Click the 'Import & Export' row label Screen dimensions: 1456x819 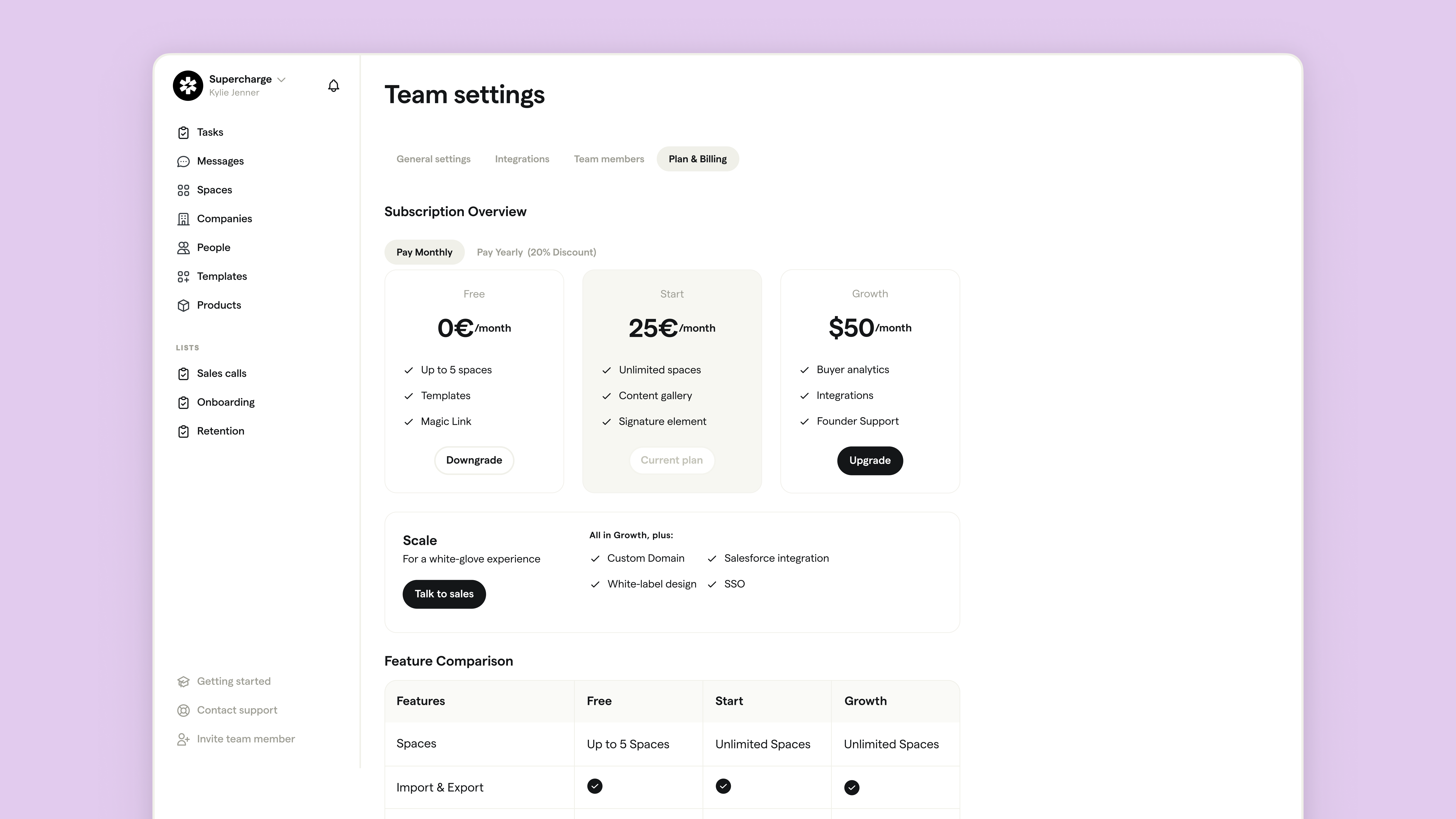coord(440,787)
